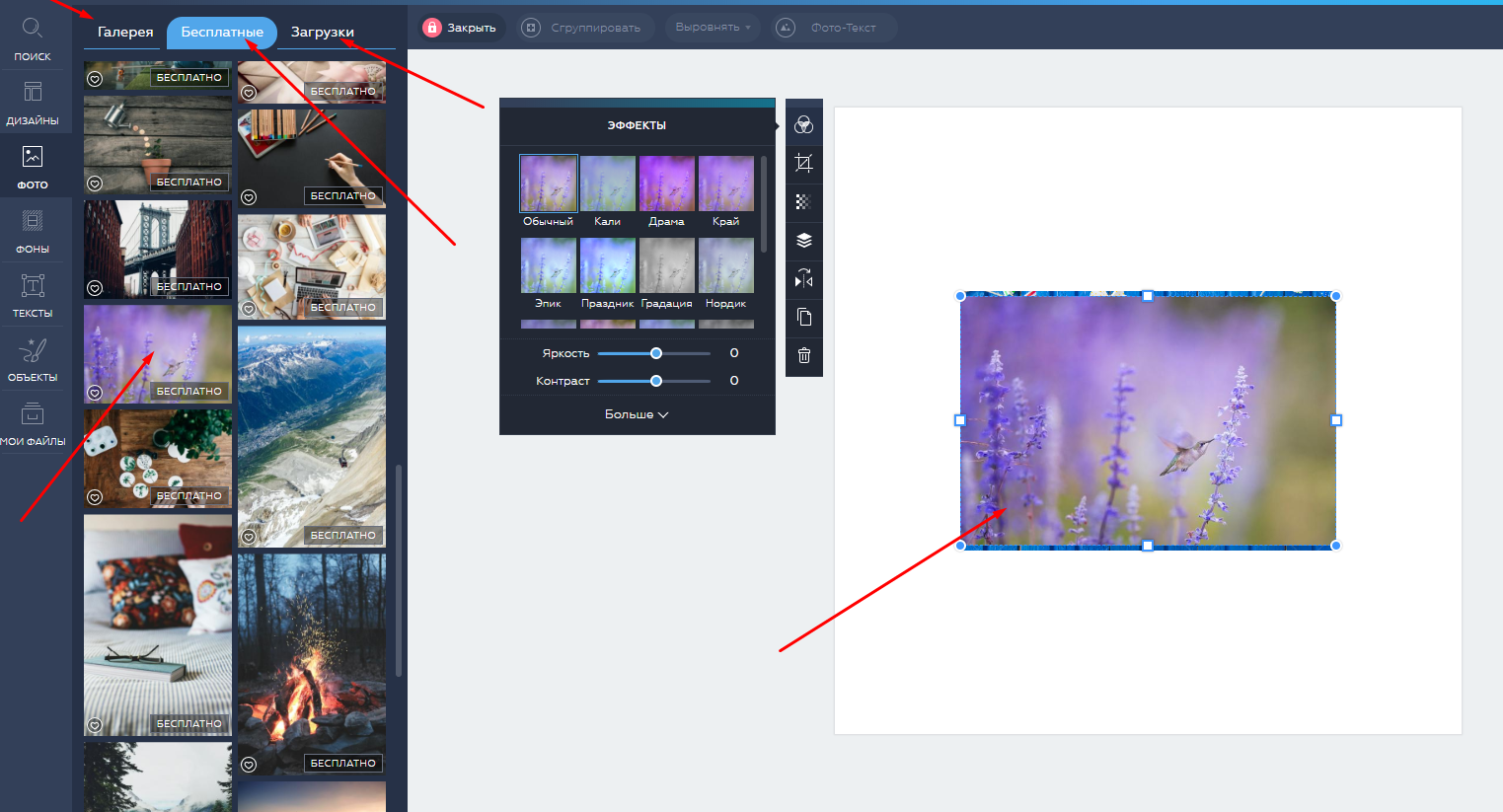This screenshot has width=1503, height=812.
Task: Open the Выровнять alignment dropdown
Action: point(713,28)
